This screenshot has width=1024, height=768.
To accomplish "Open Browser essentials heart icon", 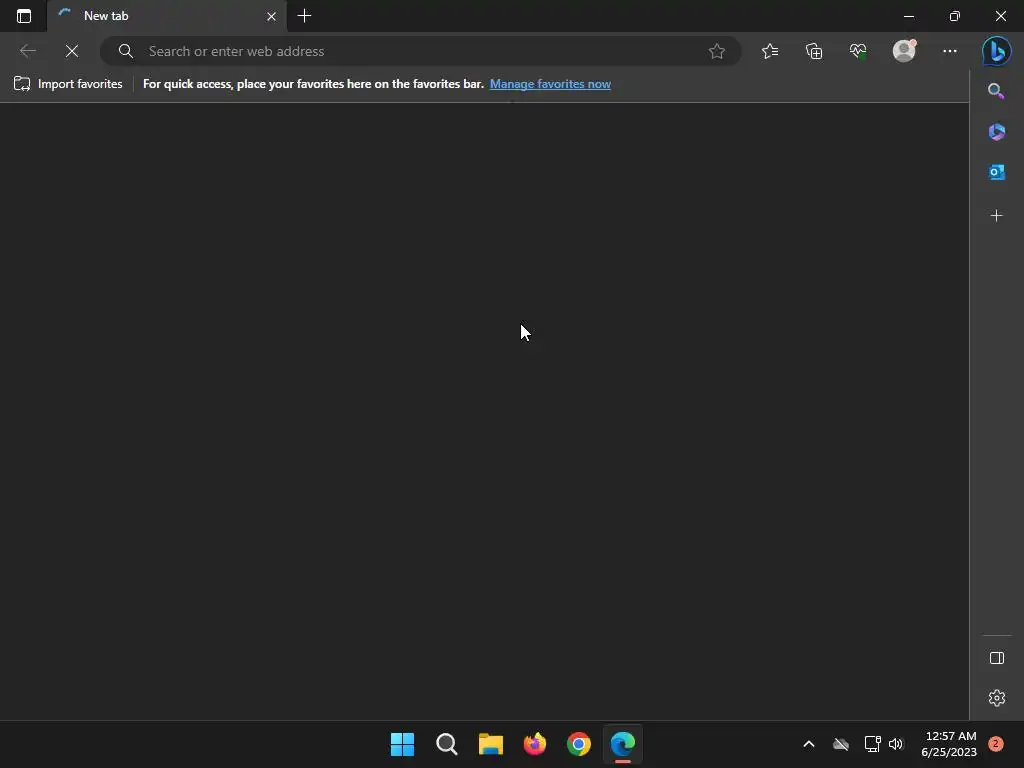I will 858,51.
